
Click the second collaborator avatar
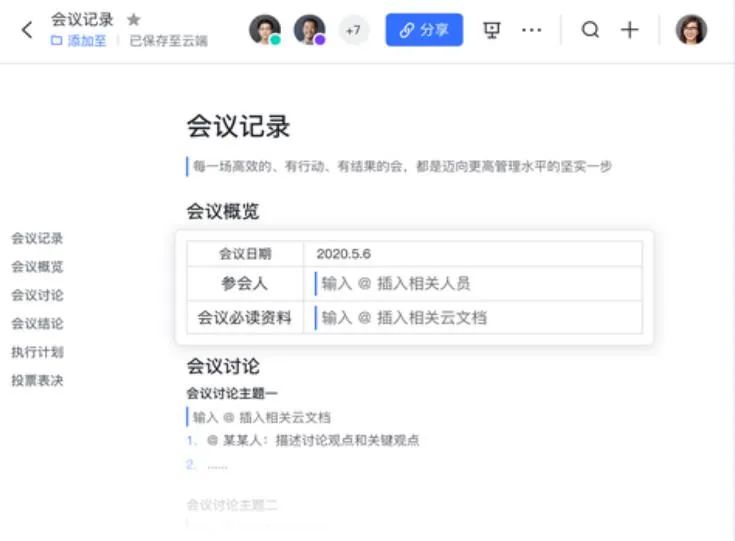310,30
